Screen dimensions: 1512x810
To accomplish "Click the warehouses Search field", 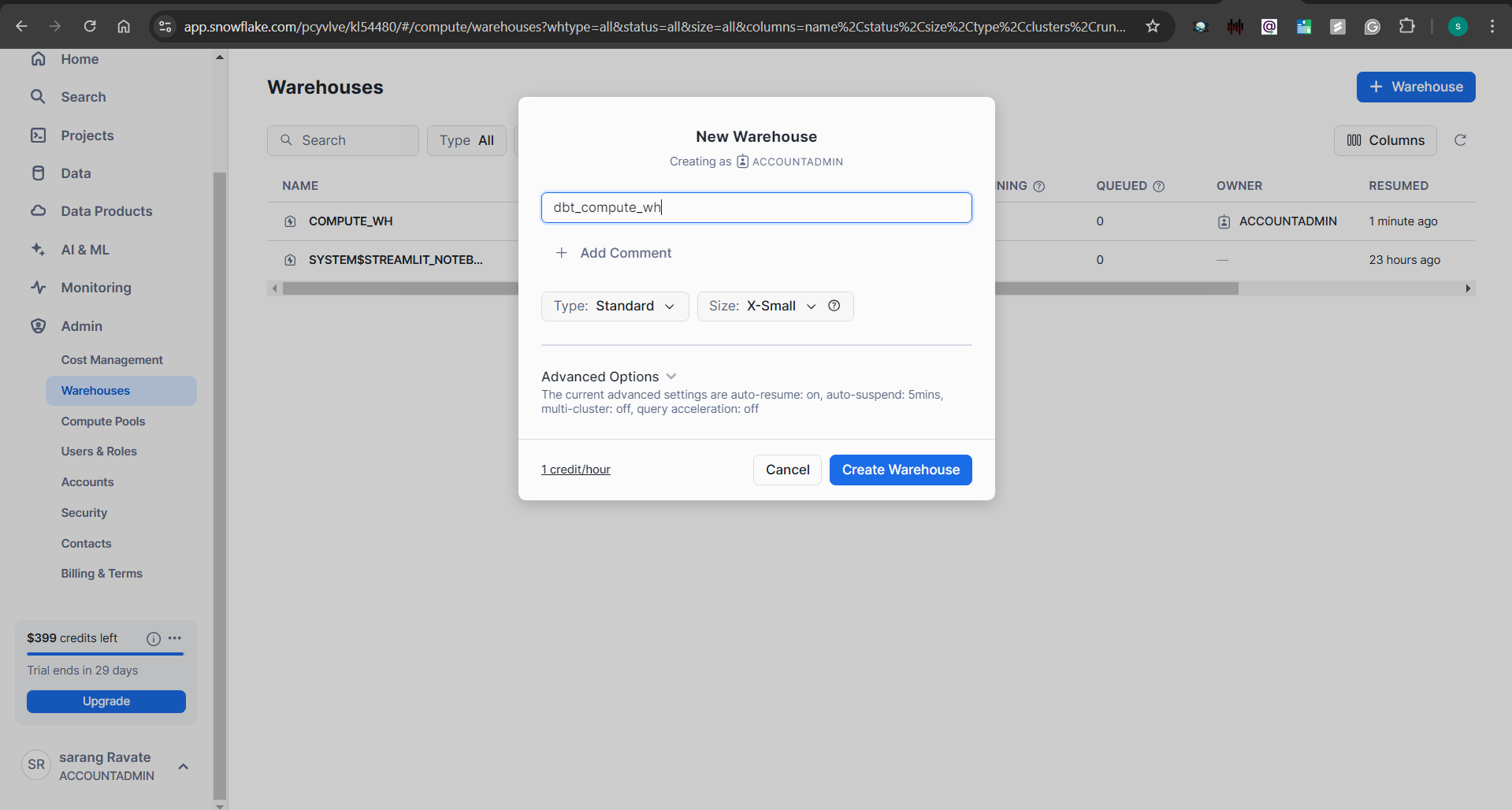I will click(x=343, y=140).
